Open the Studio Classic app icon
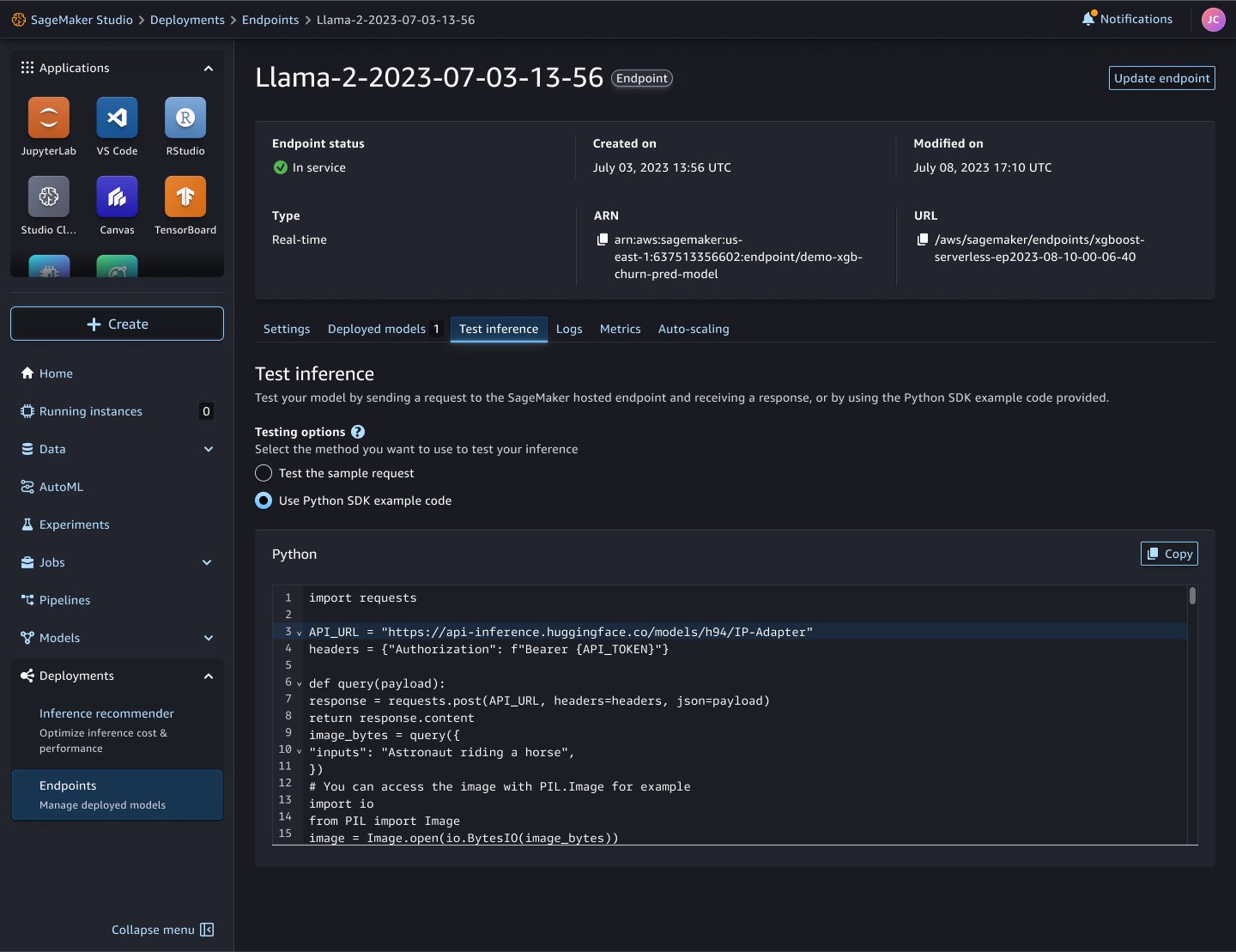 click(x=49, y=197)
